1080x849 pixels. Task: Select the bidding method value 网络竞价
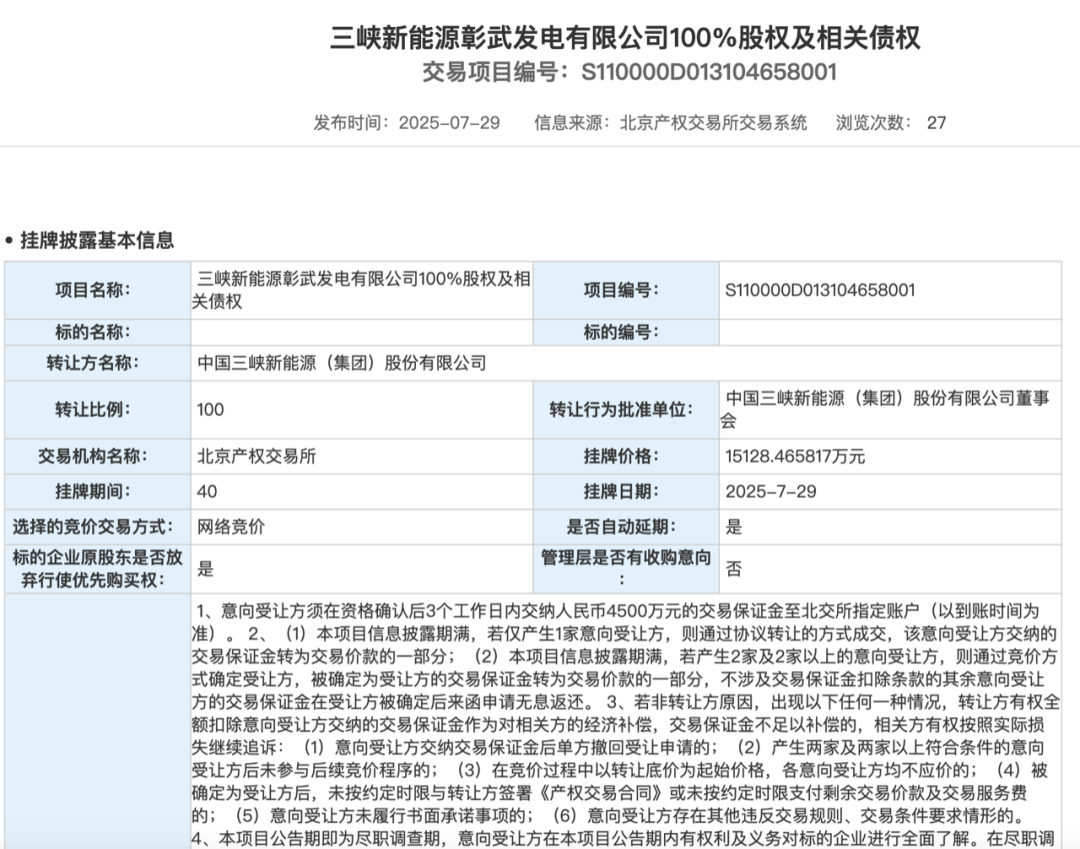point(231,527)
